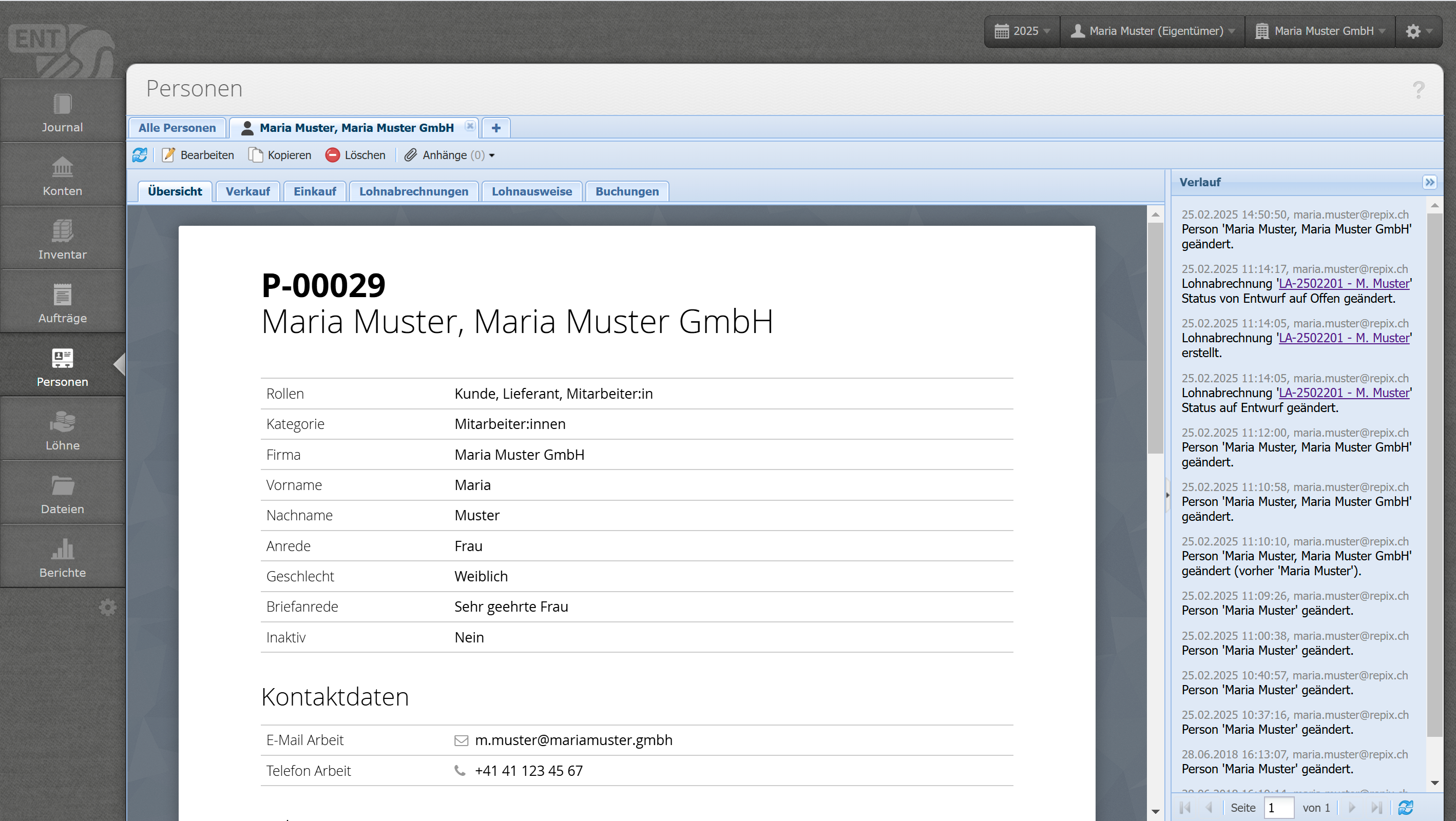The height and width of the screenshot is (821, 1456).
Task: Refresh the Verlauf history list
Action: [x=1406, y=808]
